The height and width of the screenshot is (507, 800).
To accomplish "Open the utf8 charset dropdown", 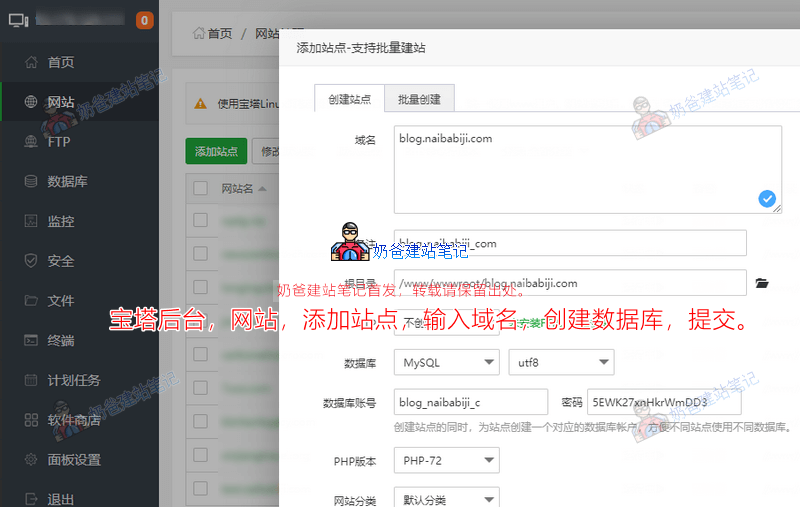I will tap(561, 362).
